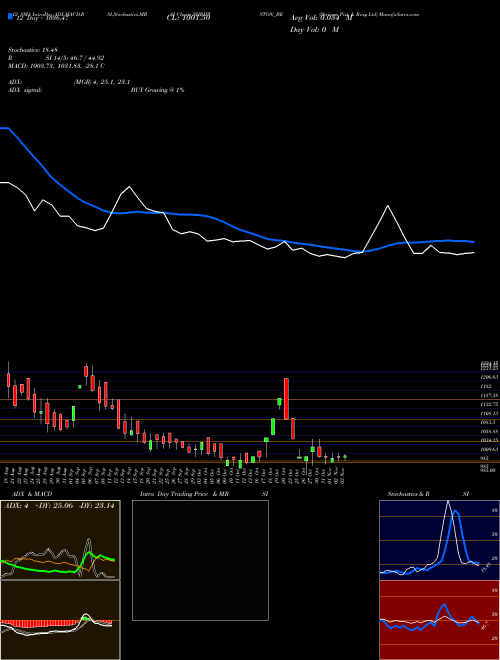Click the 1182 price axis label
Screen dimensions: 500x660
pos(485,386)
